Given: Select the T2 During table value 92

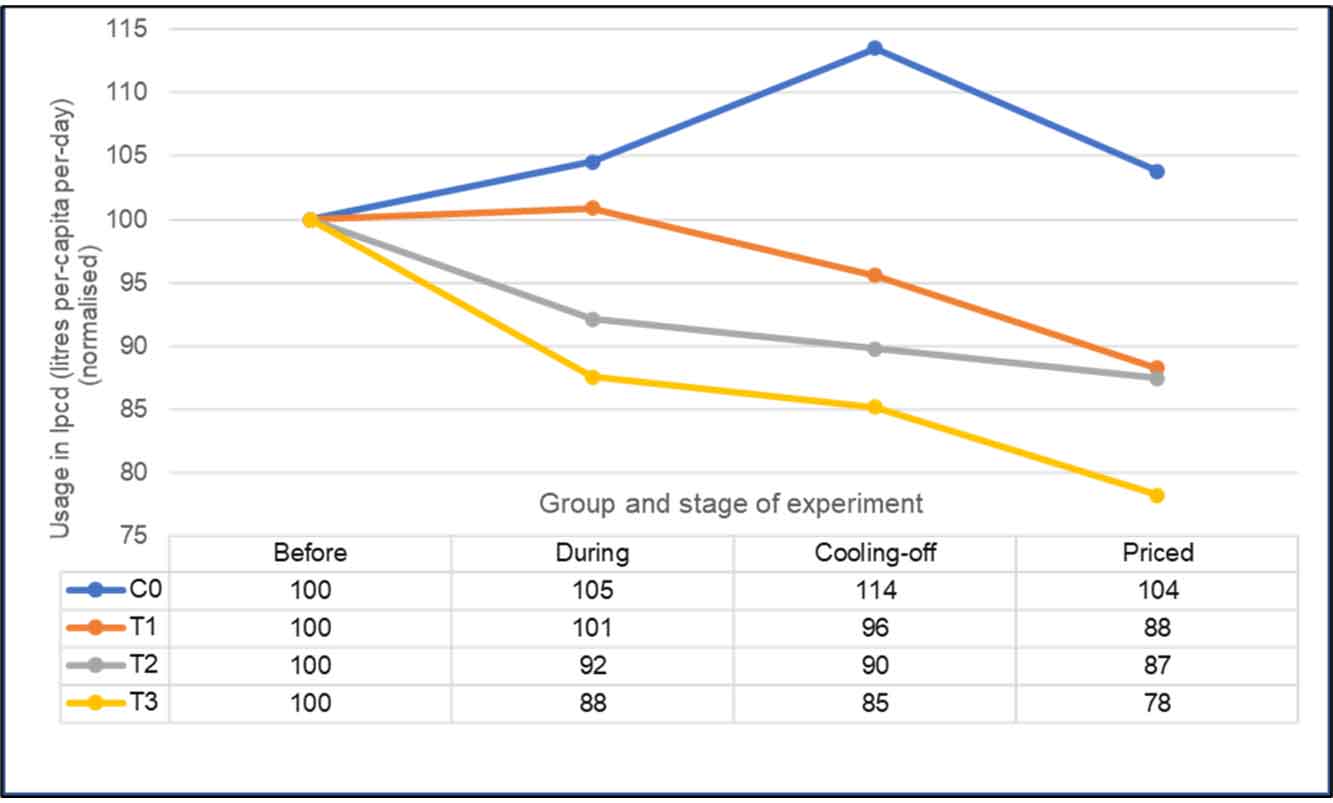Looking at the screenshot, I should pyautogui.click(x=592, y=666).
